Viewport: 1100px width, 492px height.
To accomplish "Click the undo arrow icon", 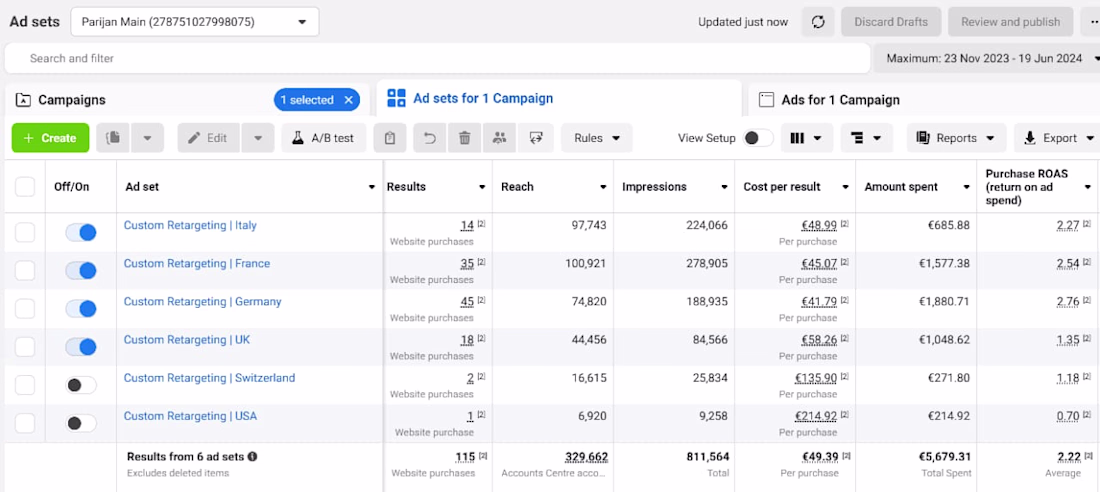I will tap(430, 138).
